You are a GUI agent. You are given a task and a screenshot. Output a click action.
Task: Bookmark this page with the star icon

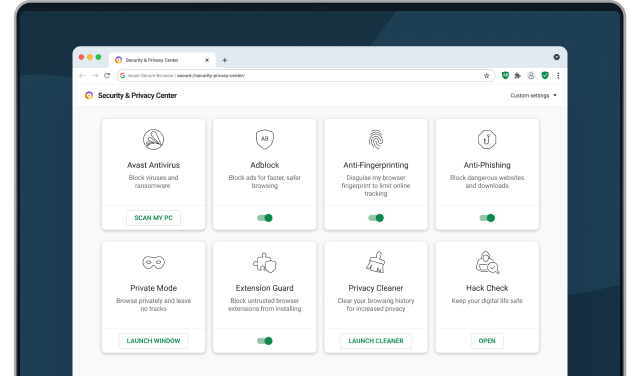coord(487,76)
